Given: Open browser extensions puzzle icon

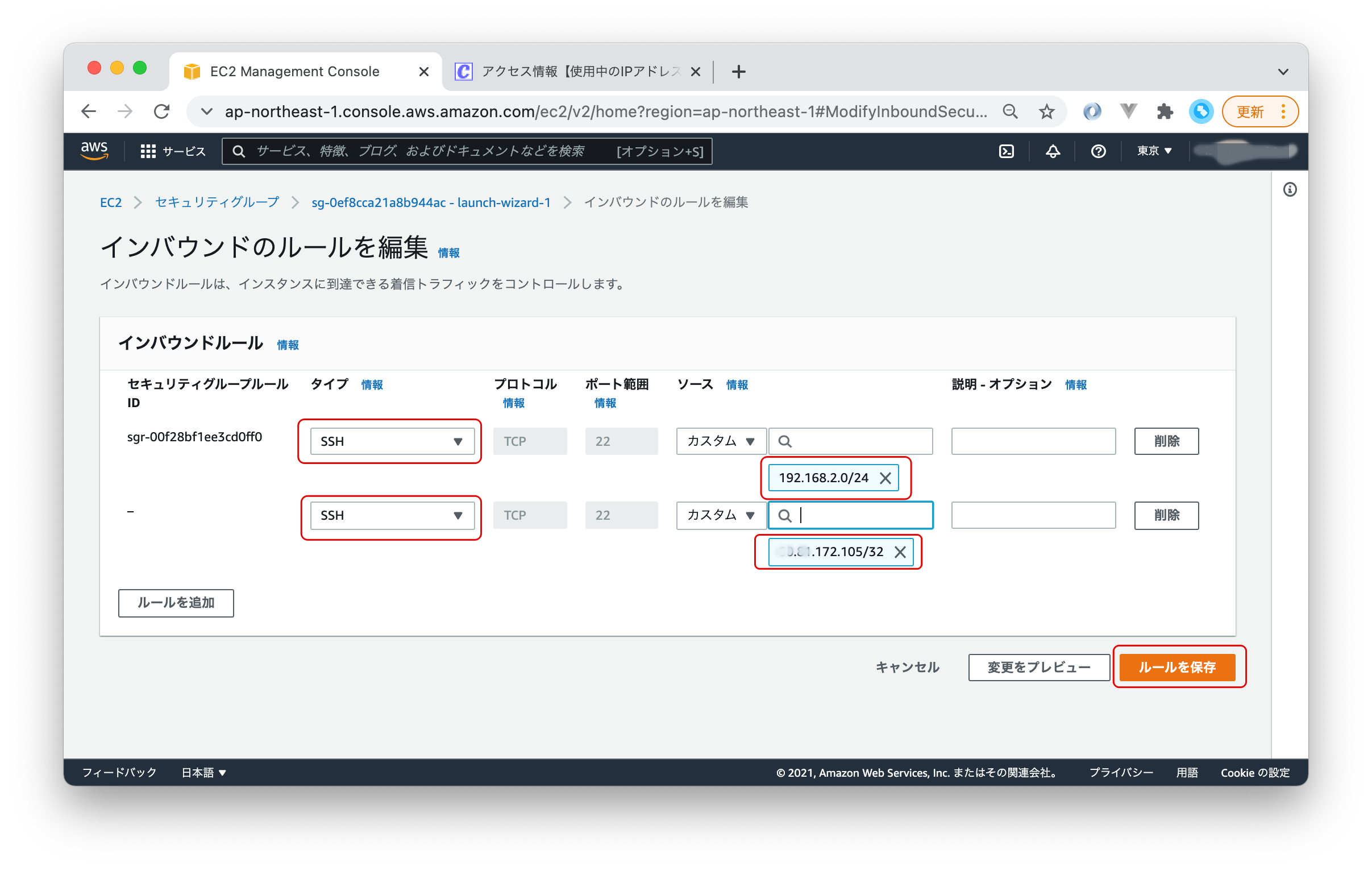Looking at the screenshot, I should [1165, 111].
